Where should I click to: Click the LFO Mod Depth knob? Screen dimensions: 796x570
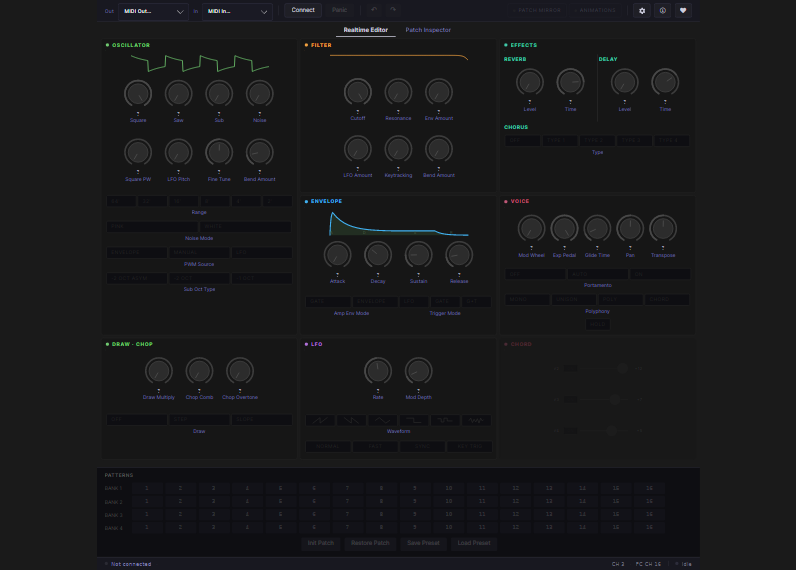418,372
